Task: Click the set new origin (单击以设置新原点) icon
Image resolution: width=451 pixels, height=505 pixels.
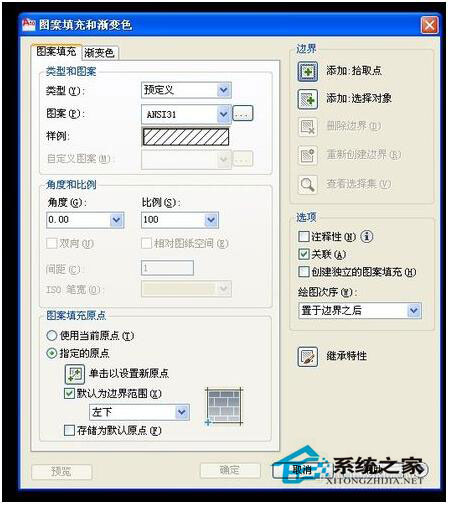Action: coord(75,374)
